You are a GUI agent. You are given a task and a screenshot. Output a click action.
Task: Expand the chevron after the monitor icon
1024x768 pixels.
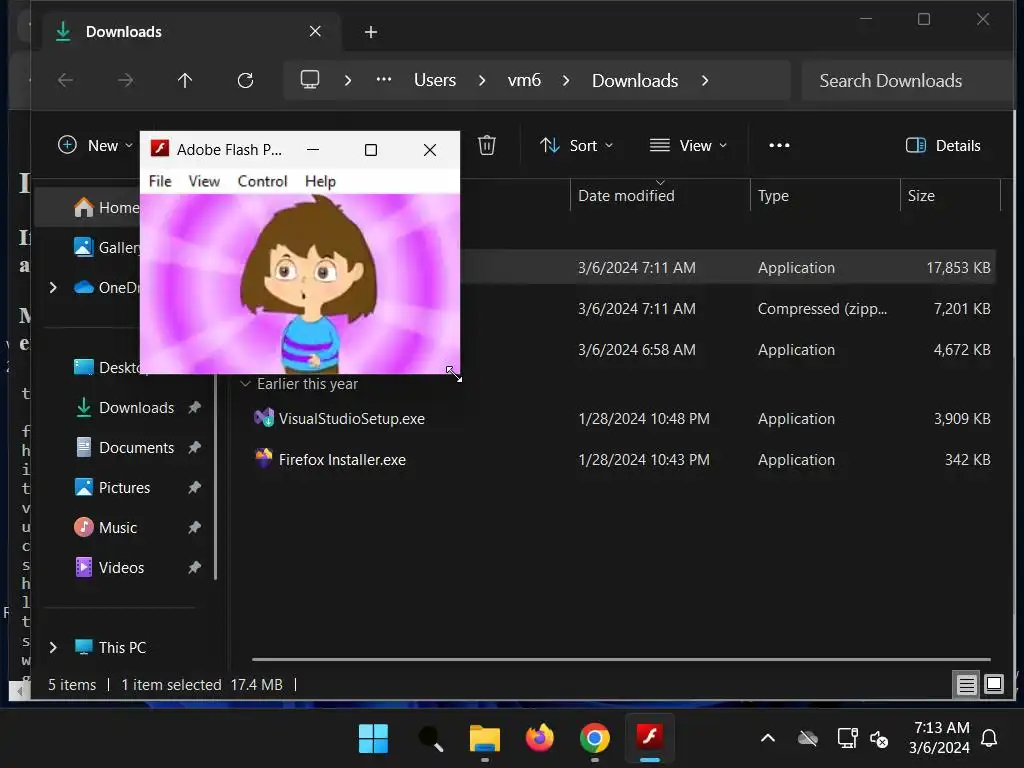click(347, 80)
